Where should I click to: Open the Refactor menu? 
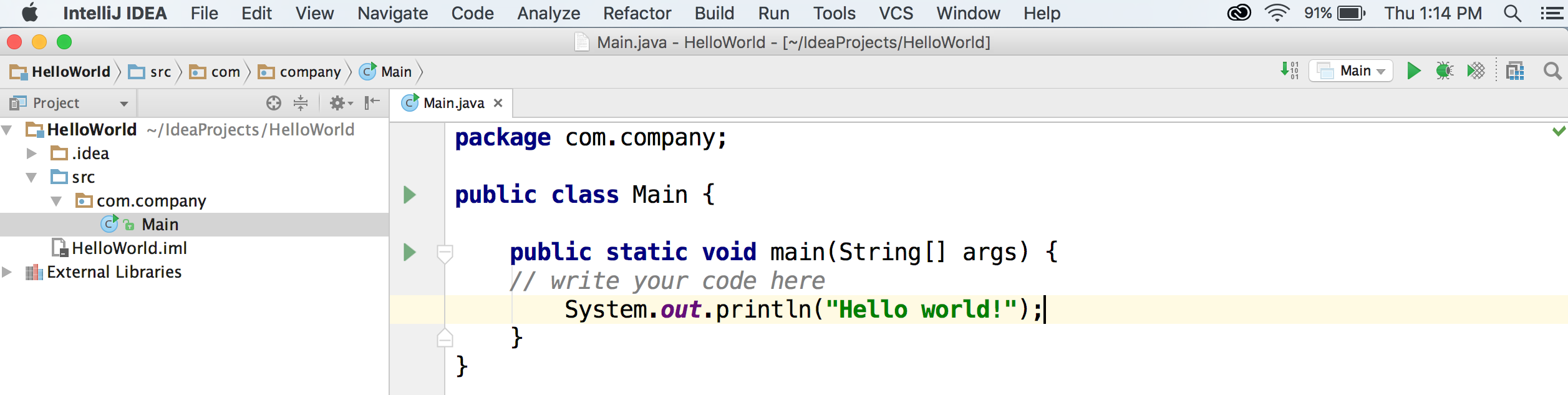tap(637, 13)
